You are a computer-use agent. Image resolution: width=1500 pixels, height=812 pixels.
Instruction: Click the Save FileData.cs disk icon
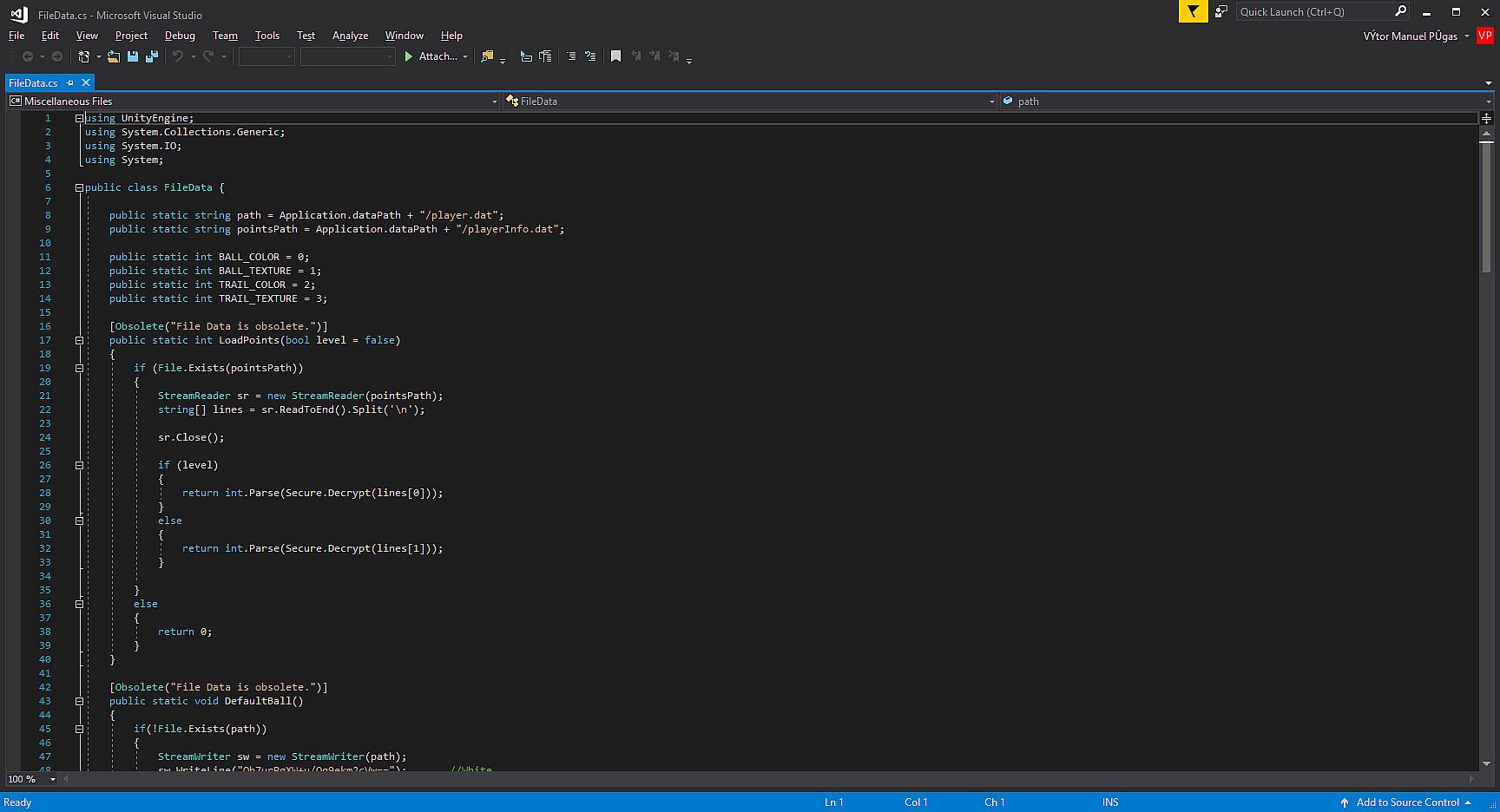133,56
